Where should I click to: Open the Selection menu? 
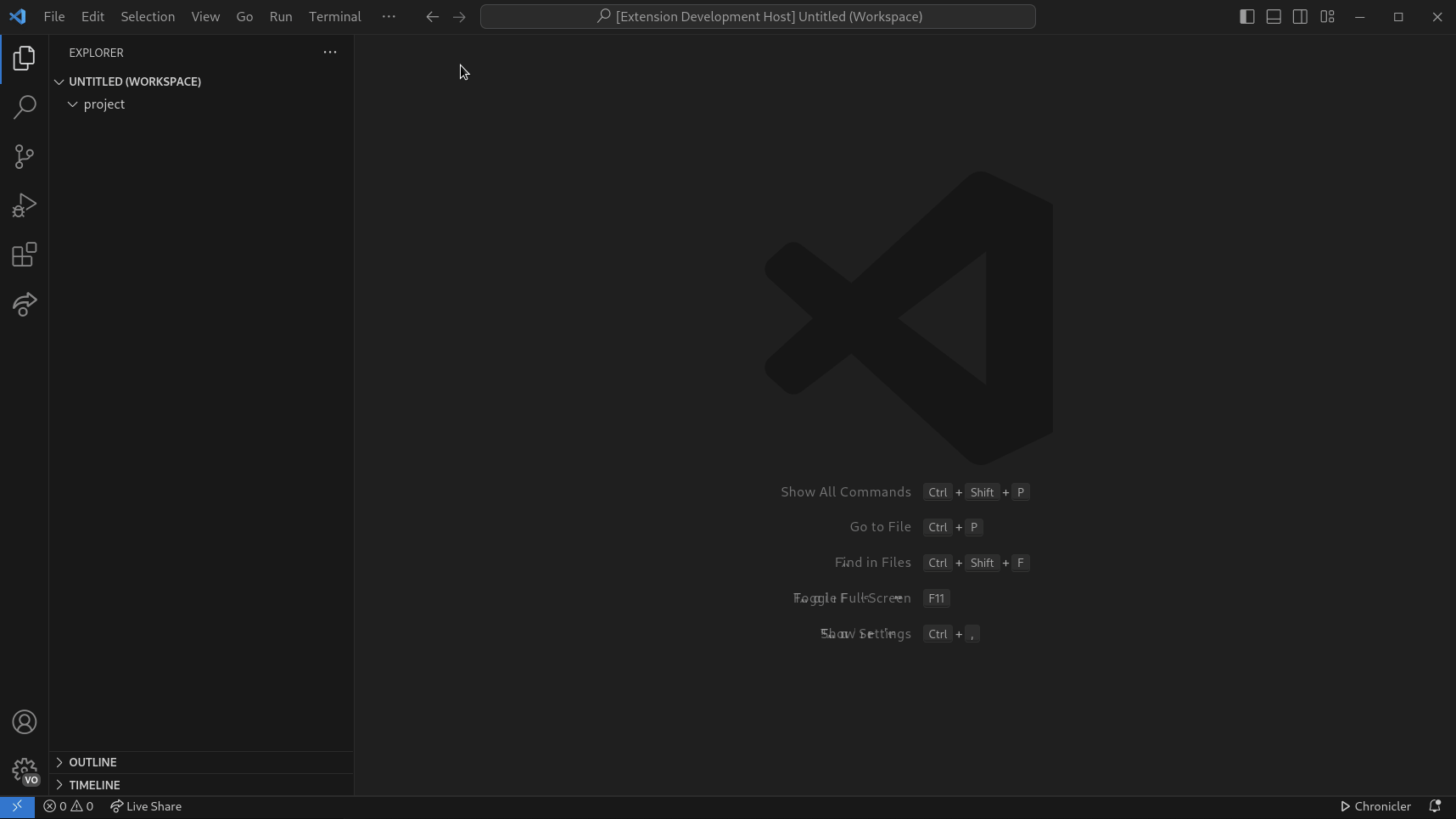tap(148, 16)
